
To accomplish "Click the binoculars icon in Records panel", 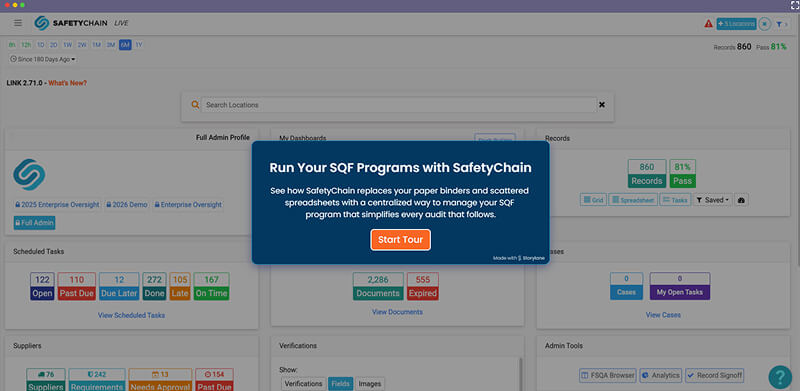I will [742, 200].
